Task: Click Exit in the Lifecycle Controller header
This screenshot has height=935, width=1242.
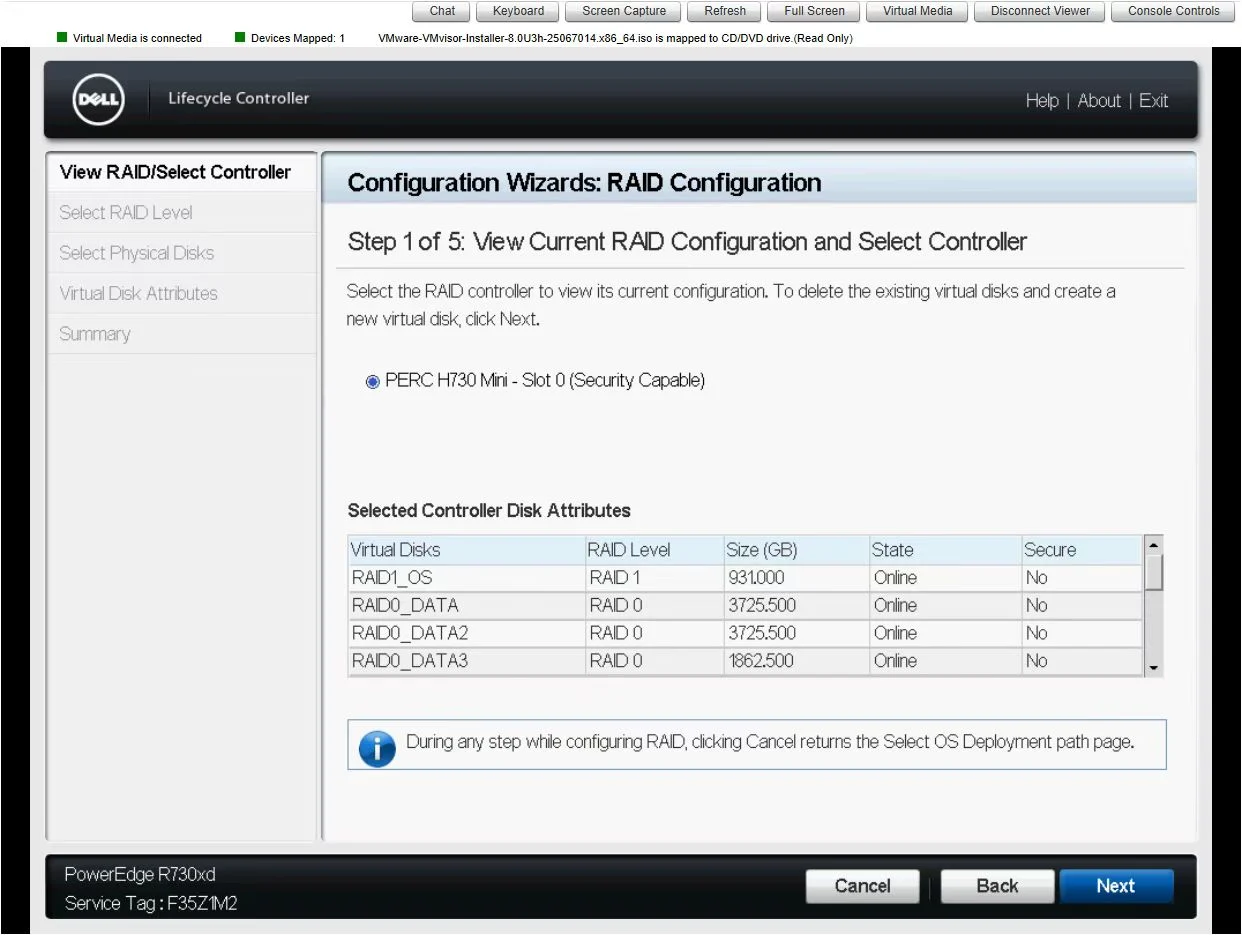Action: click(1153, 101)
